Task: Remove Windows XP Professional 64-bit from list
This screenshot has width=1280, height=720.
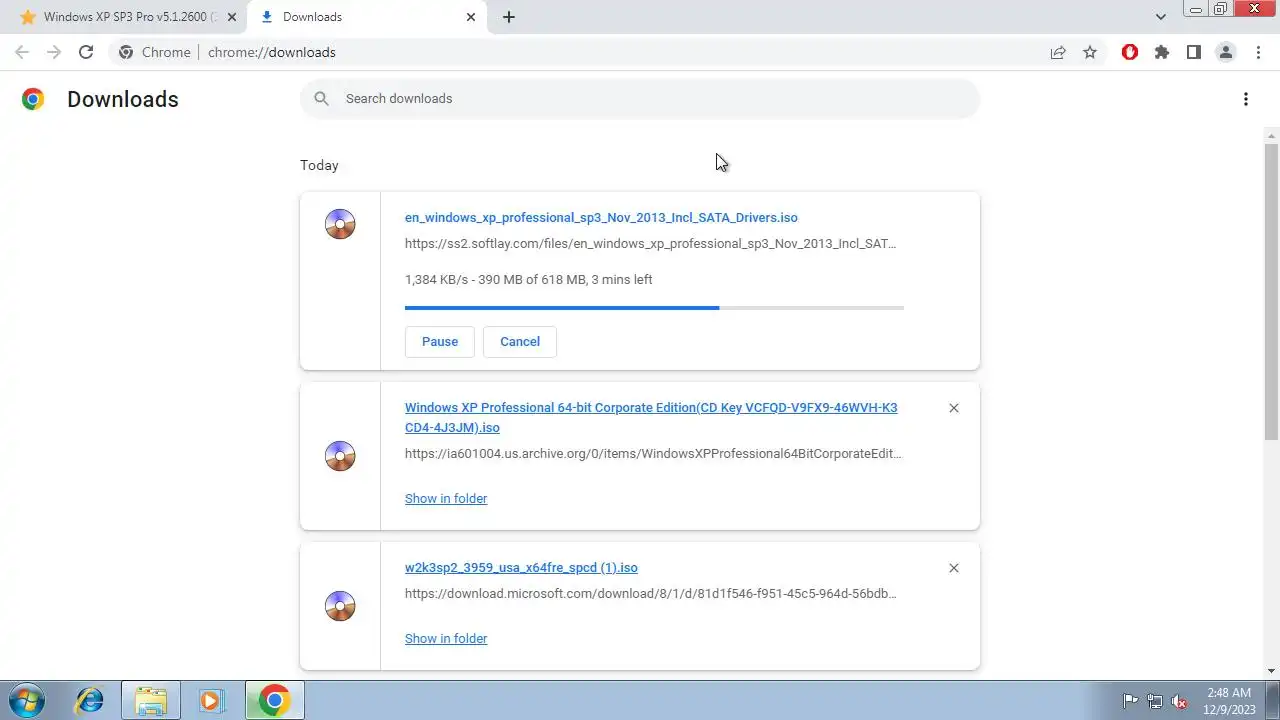Action: (x=954, y=408)
